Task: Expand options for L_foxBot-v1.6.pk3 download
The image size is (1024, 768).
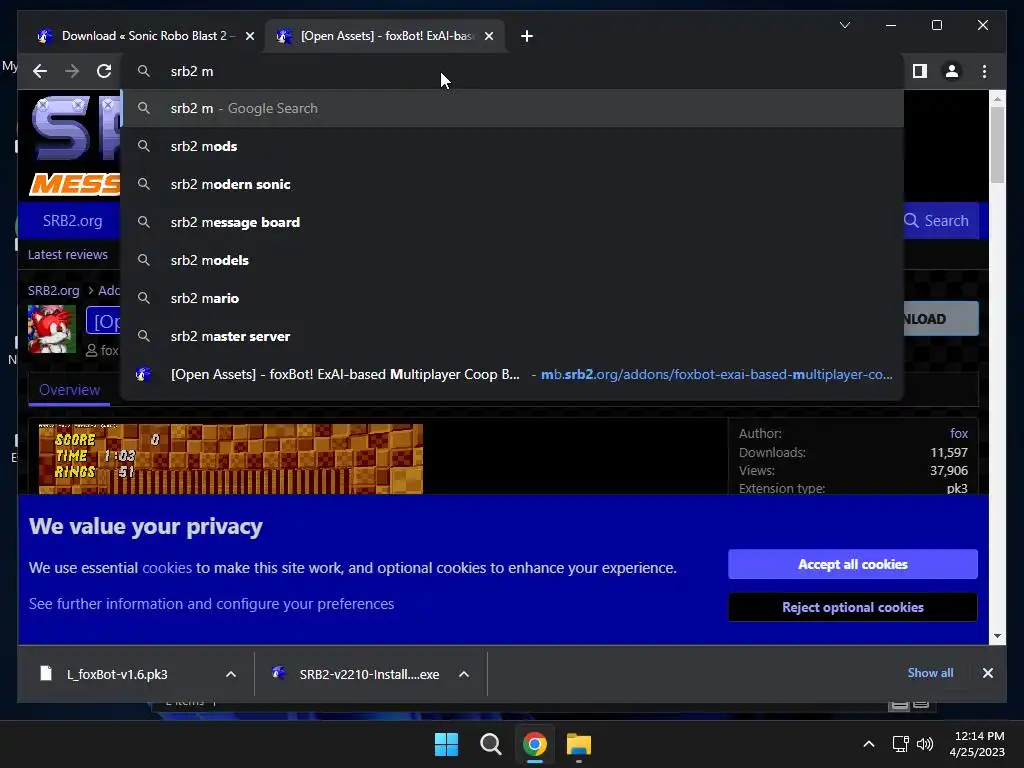Action: coord(231,674)
